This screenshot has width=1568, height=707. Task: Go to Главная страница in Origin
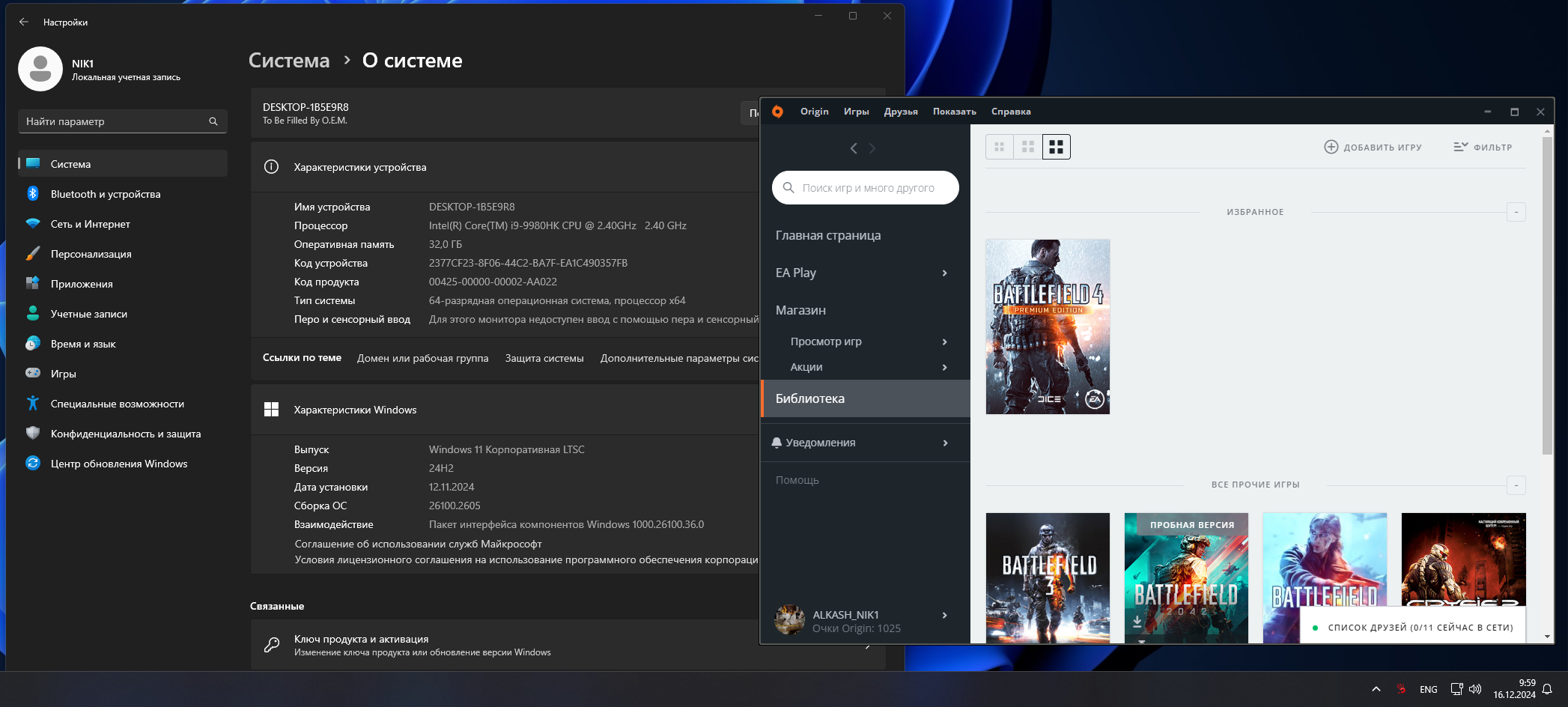[x=828, y=235]
